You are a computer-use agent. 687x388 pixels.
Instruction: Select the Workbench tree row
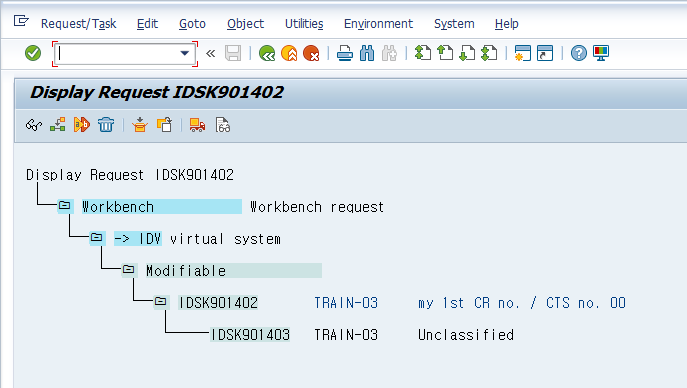point(162,207)
